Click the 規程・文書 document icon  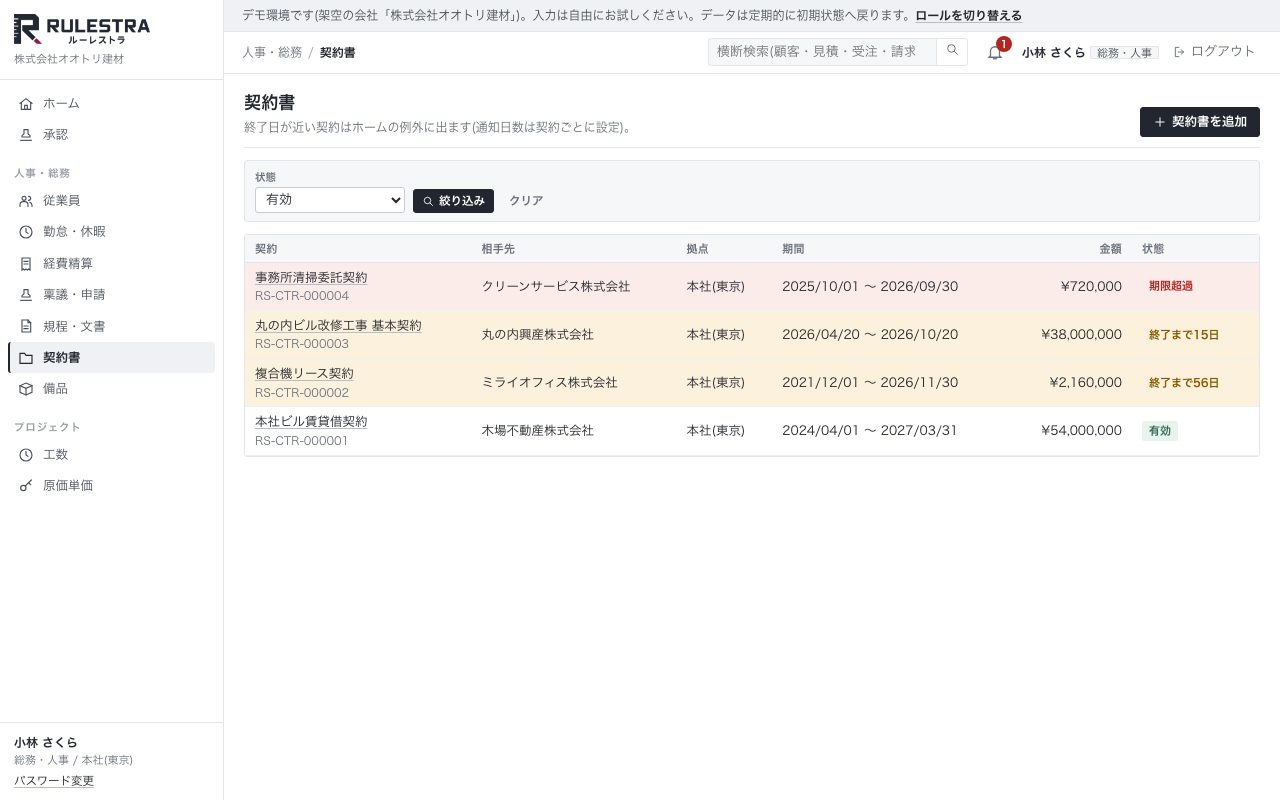[x=26, y=326]
